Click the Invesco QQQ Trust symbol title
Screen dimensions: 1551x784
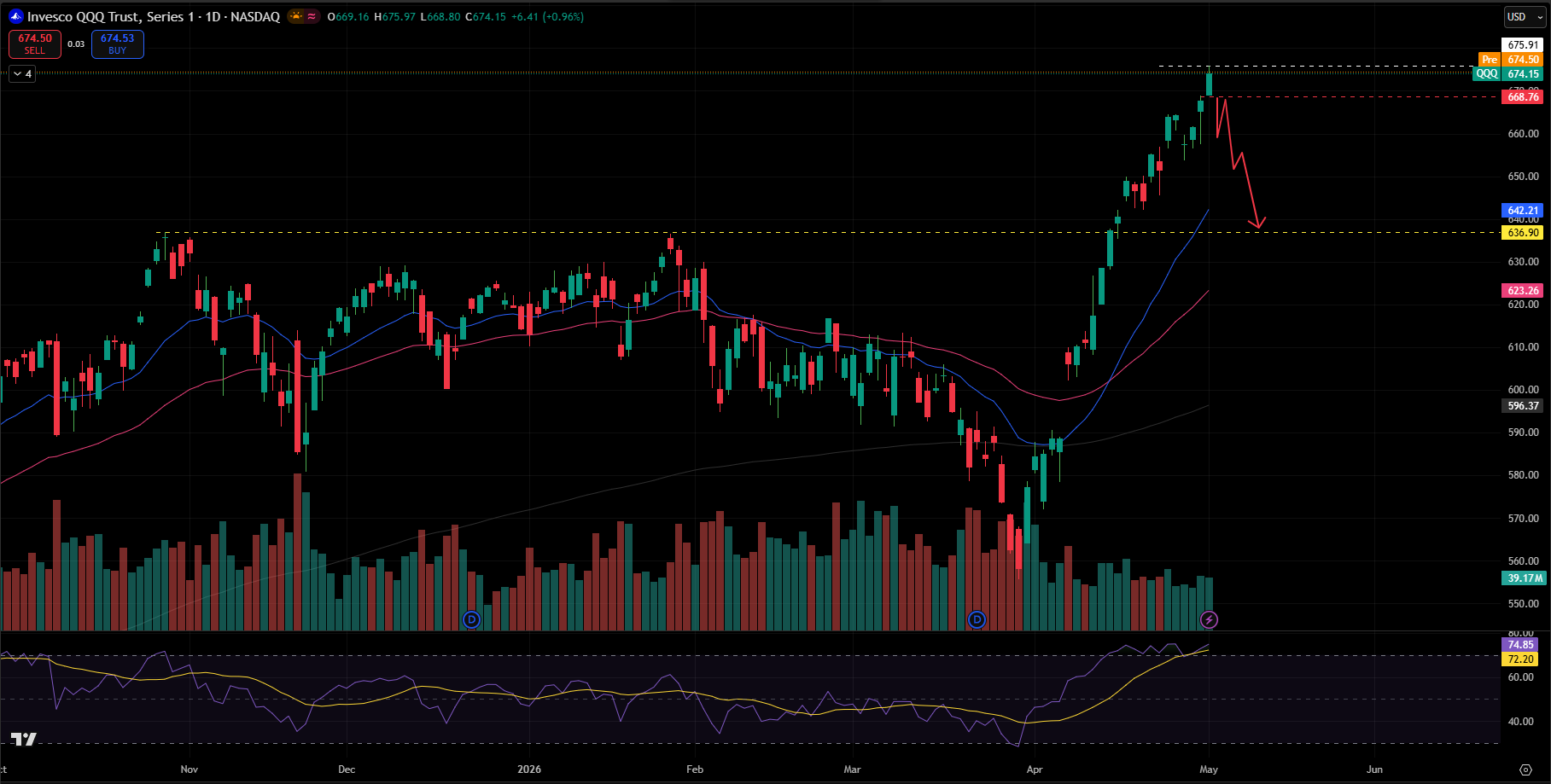(154, 16)
